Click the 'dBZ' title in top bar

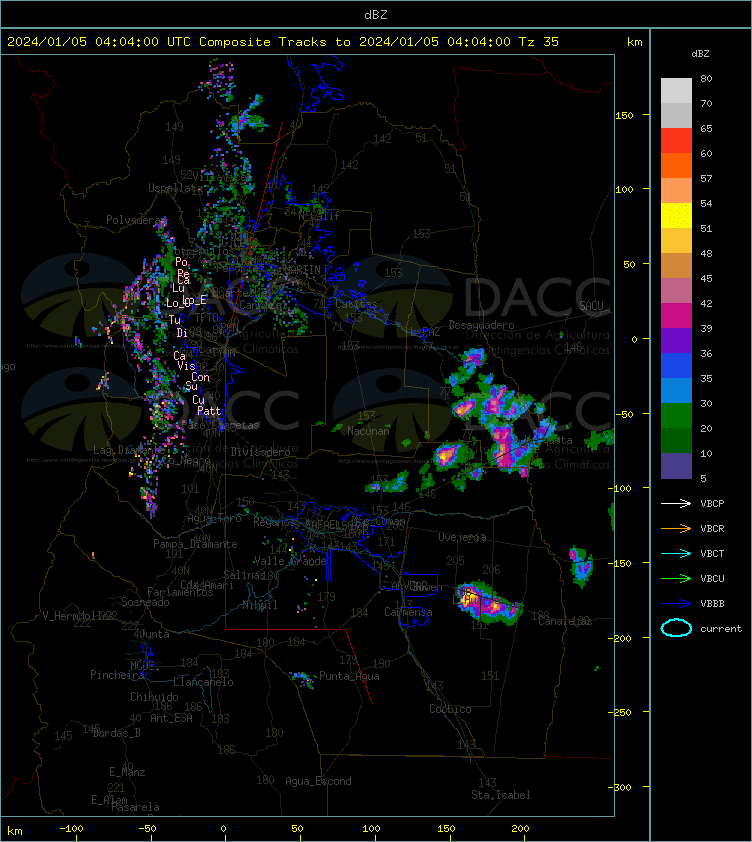(375, 15)
